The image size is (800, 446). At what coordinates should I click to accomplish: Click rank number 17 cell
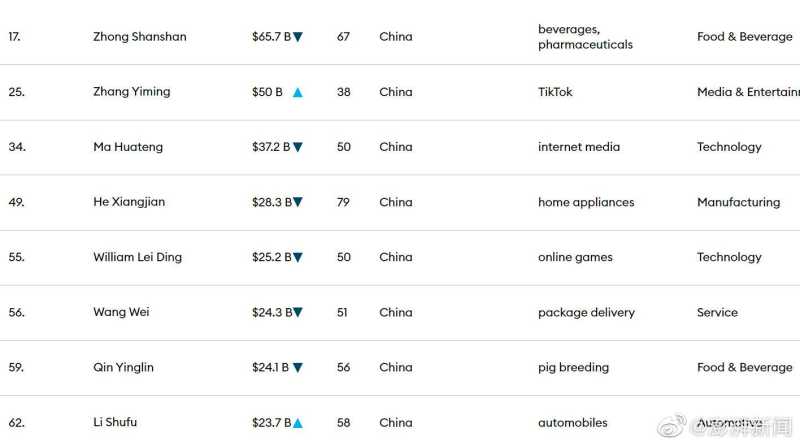point(14,37)
